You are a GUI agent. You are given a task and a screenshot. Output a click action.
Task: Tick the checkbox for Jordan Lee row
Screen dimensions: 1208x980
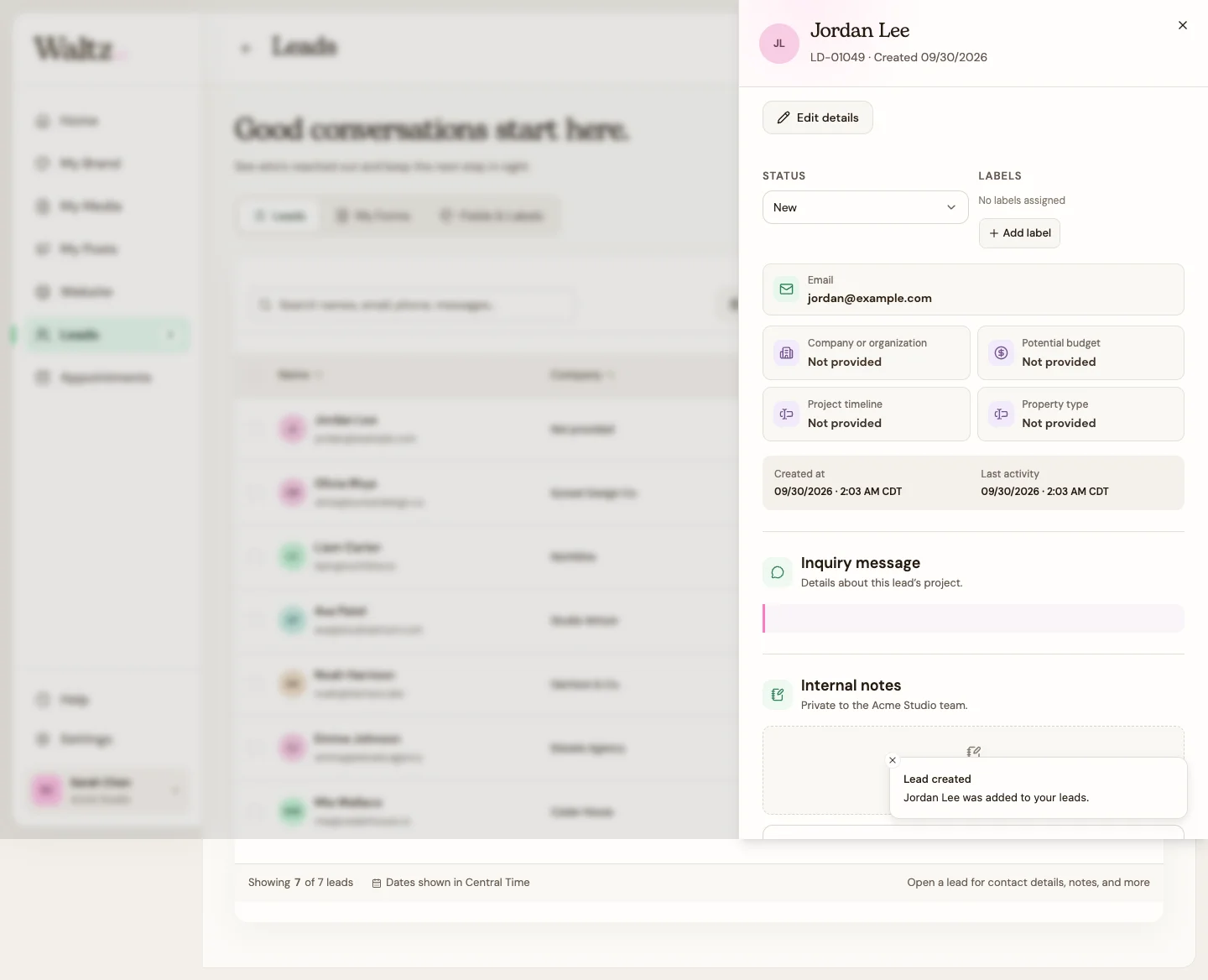[x=255, y=428]
